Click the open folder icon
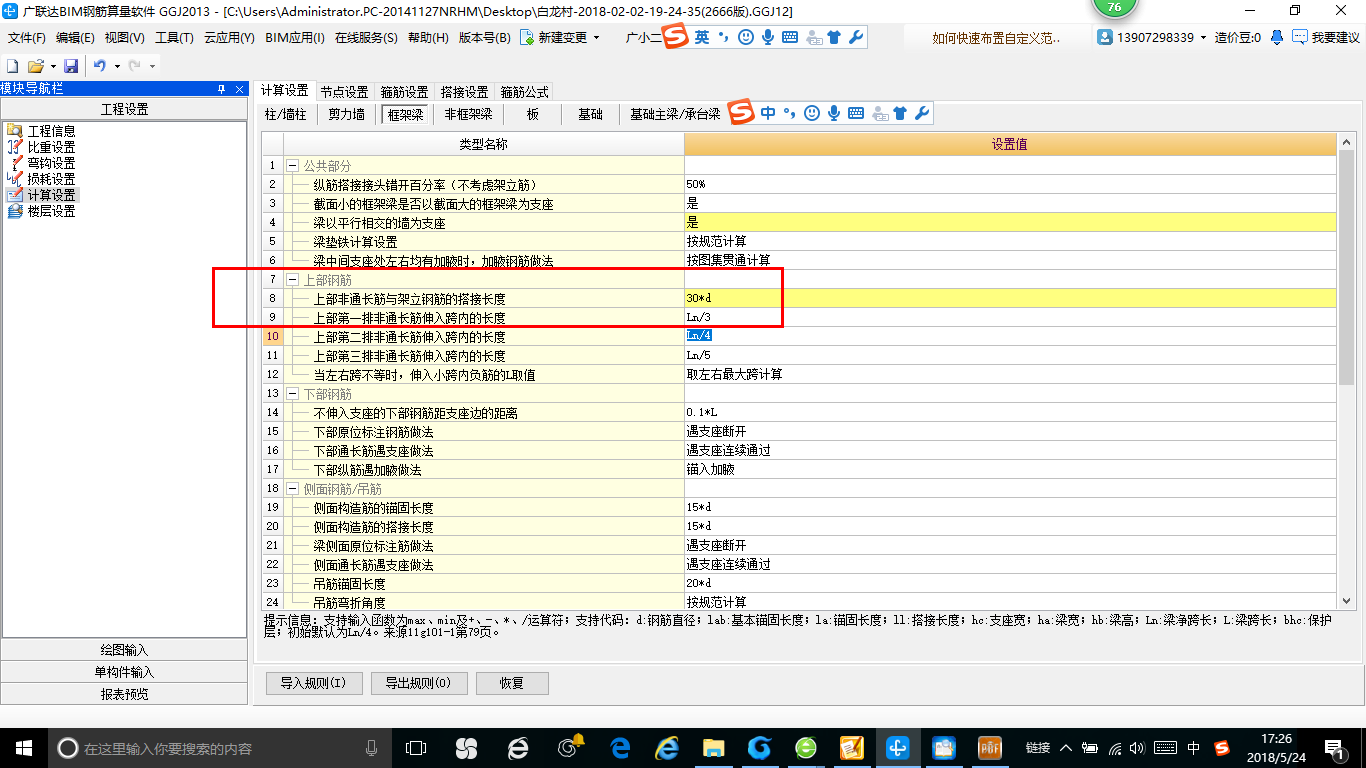The height and width of the screenshot is (768, 1366). point(35,66)
